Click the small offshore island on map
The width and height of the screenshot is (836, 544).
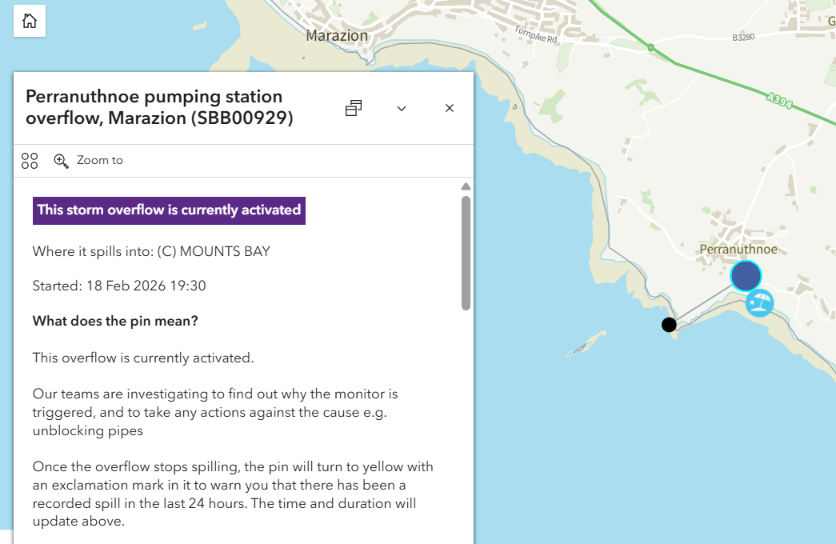click(x=586, y=345)
